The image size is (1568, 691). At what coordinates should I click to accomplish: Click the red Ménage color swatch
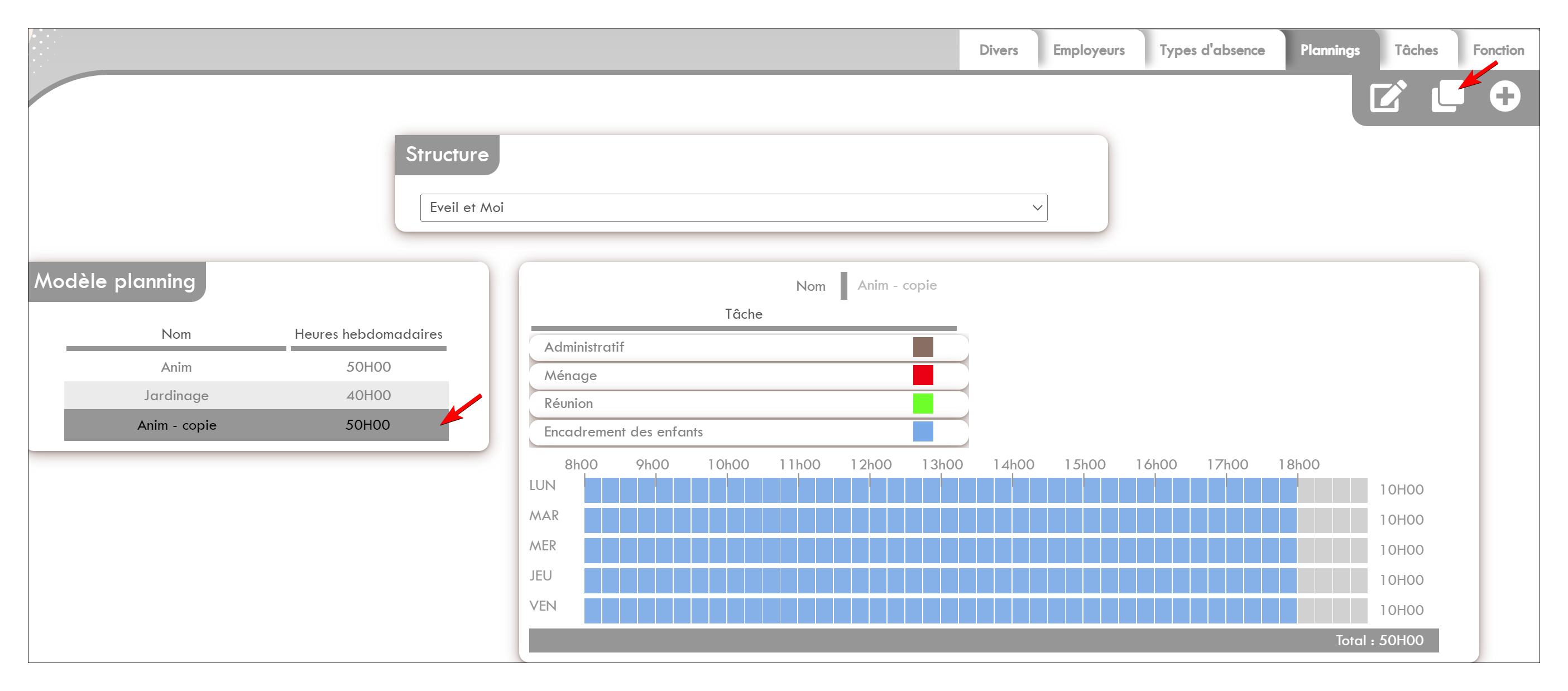point(923,376)
